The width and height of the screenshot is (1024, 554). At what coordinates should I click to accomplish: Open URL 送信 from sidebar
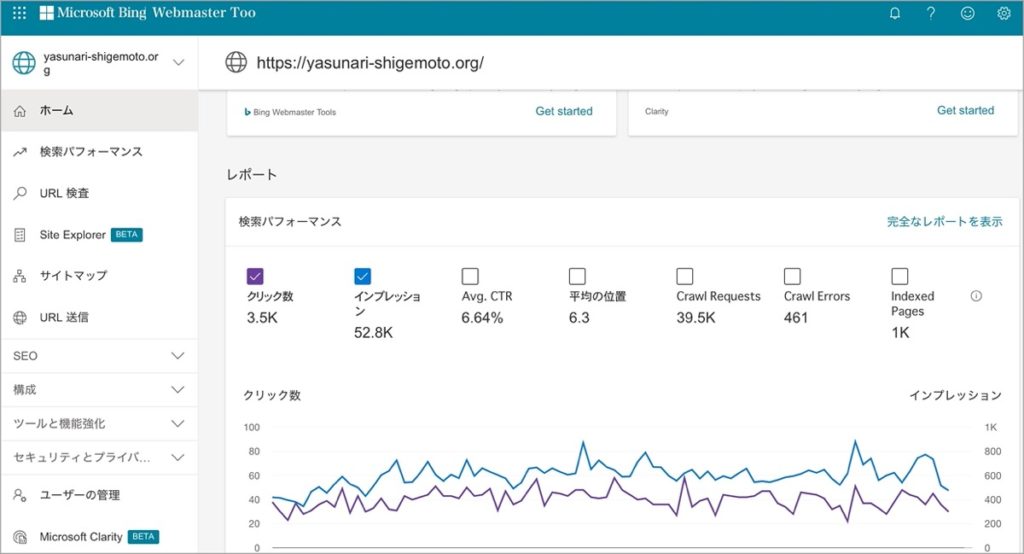click(x=99, y=318)
